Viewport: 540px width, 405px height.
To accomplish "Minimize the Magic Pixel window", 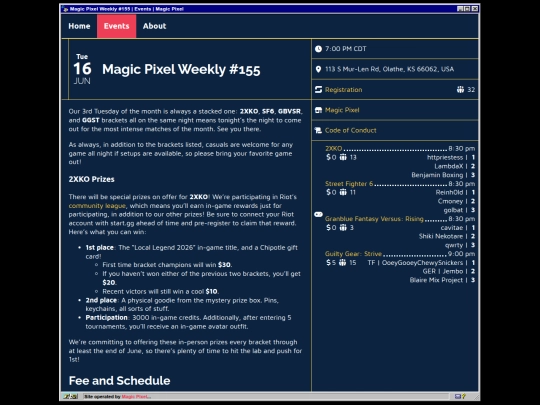I will tap(460, 9).
